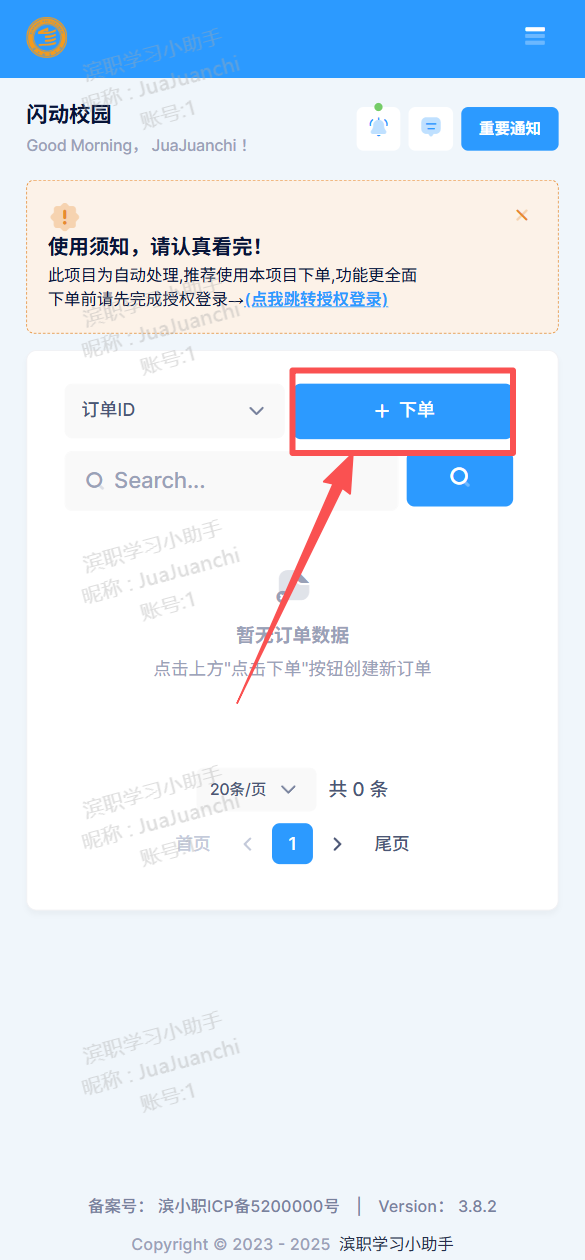This screenshot has width=585, height=1260.
Task: Open the 20条/页 page size dropdown
Action: click(254, 789)
